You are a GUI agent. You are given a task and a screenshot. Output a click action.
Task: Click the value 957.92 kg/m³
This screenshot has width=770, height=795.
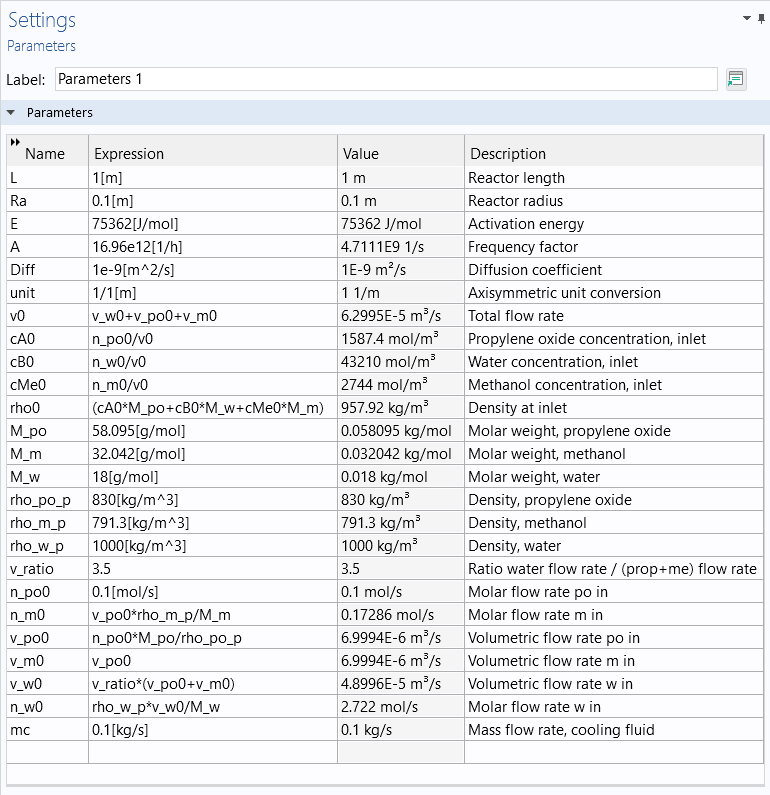click(x=400, y=408)
